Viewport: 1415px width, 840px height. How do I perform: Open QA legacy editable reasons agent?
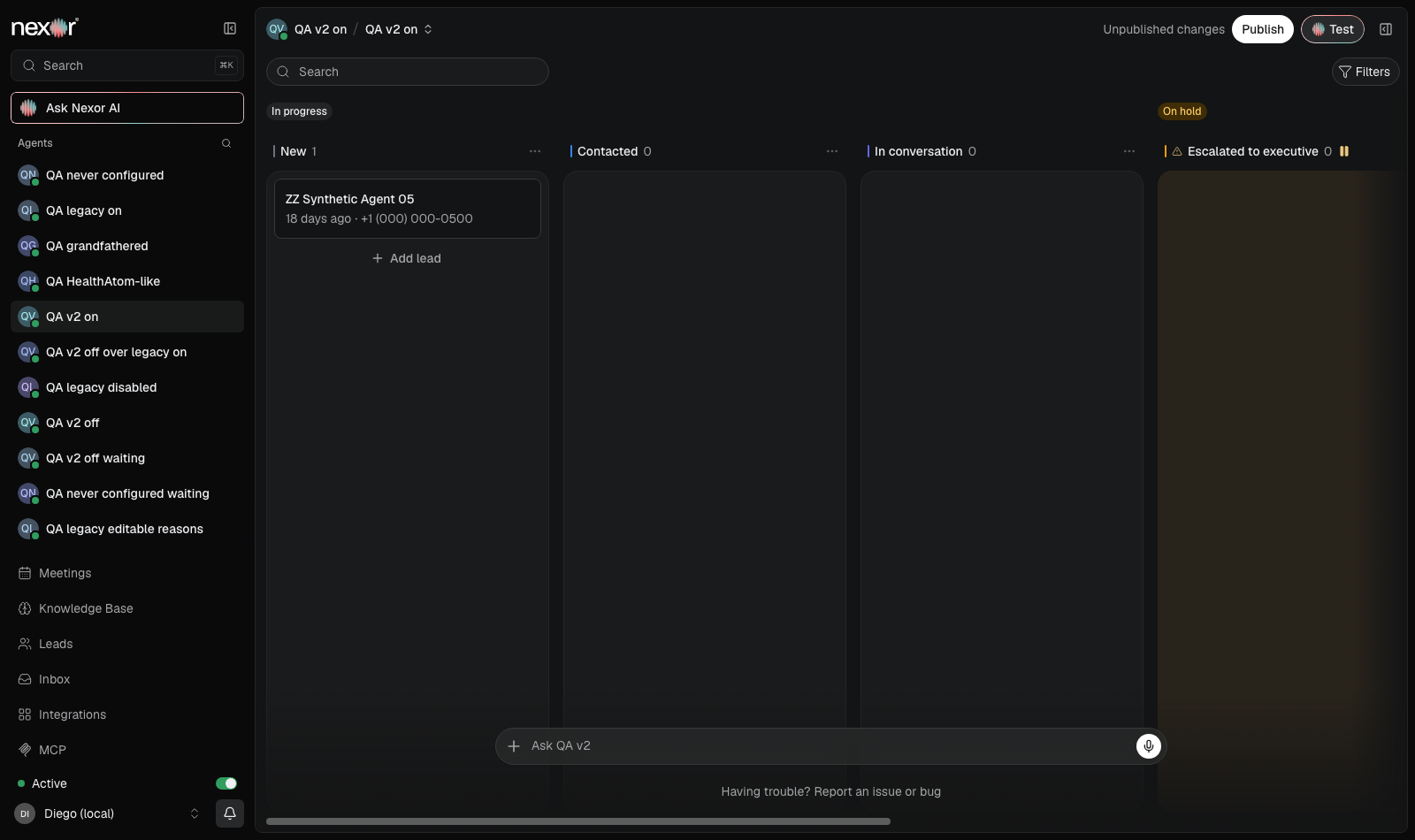tap(127, 529)
